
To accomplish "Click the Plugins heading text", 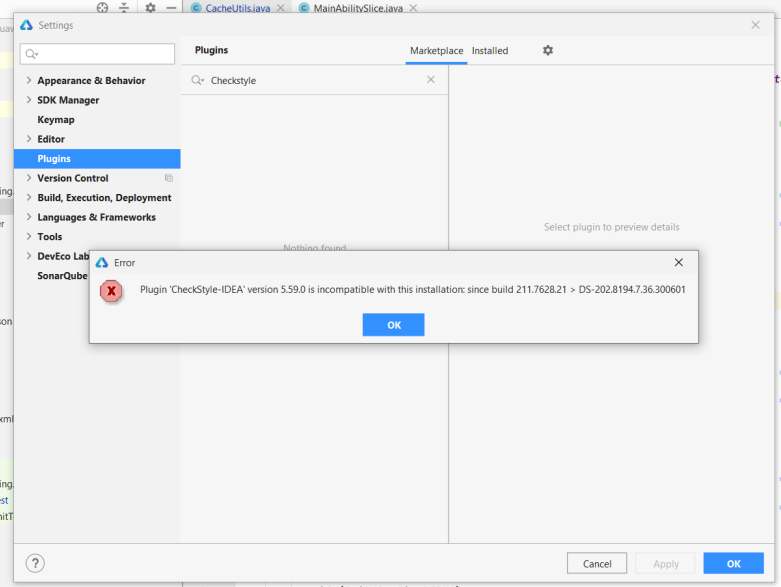I will 211,50.
